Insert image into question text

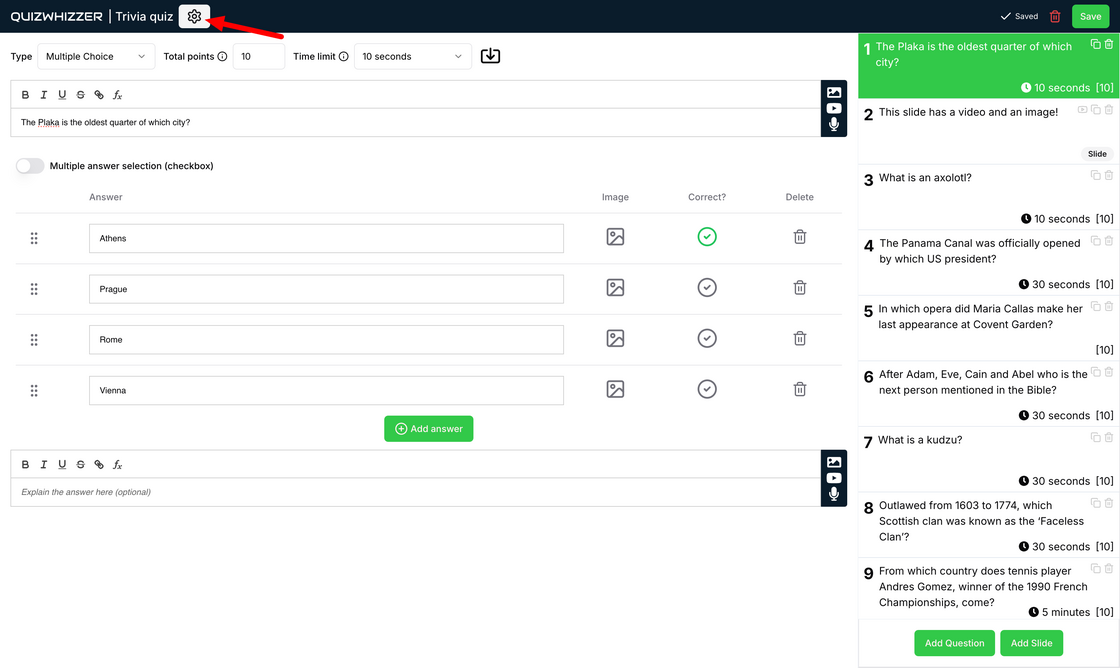833,92
